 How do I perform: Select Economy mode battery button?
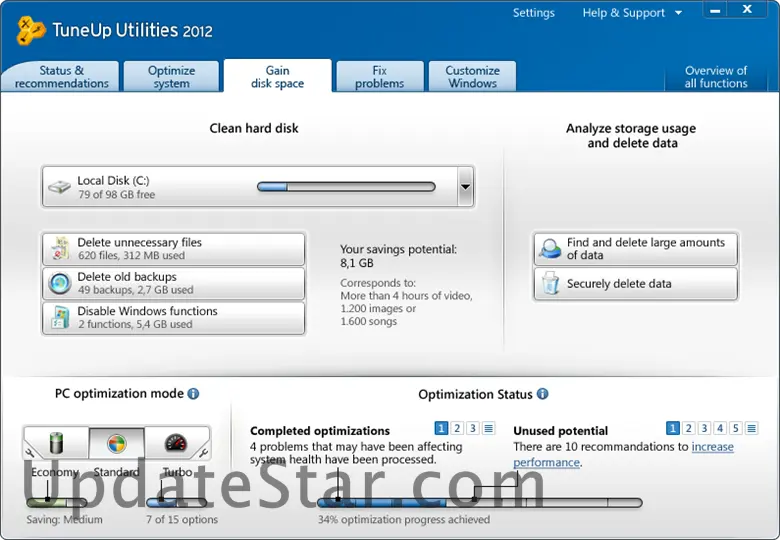click(x=56, y=443)
